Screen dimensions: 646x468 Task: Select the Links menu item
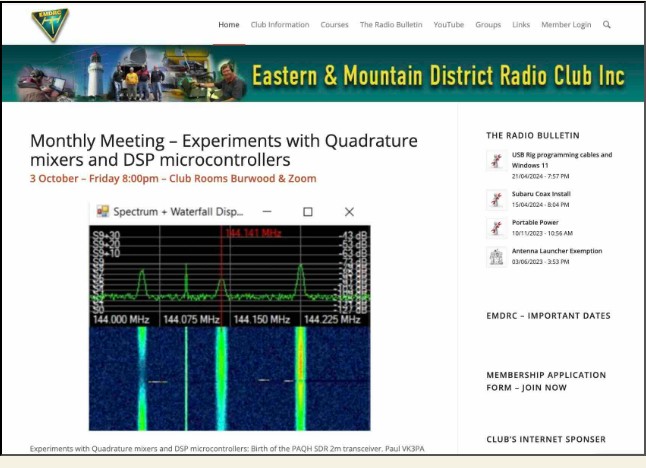point(521,24)
